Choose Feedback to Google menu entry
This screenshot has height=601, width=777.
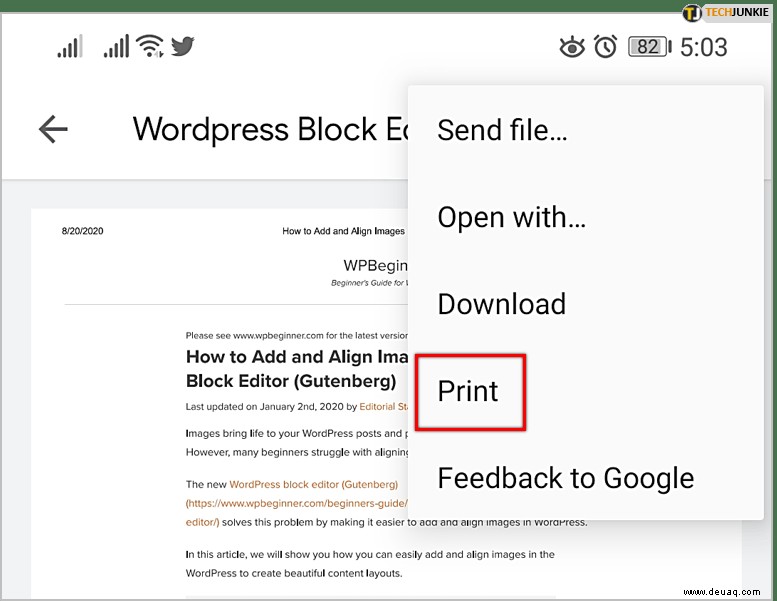tap(585, 478)
